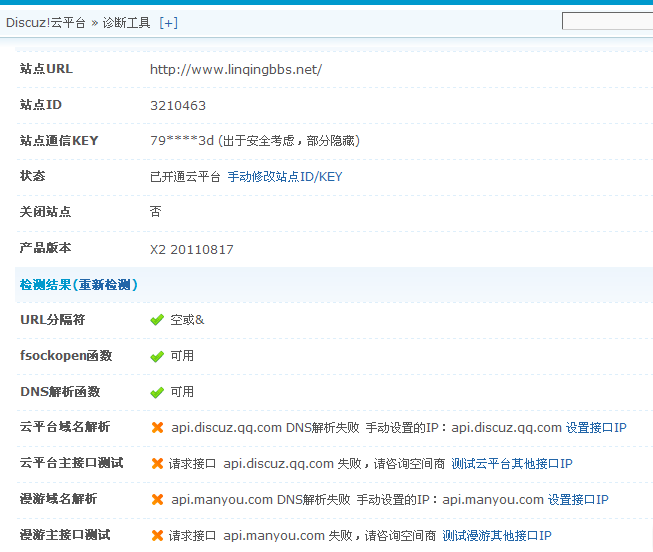Screen dimensions: 653x552
Task: Click the orange X beside 漫游主接口测试
Action: (x=157, y=535)
